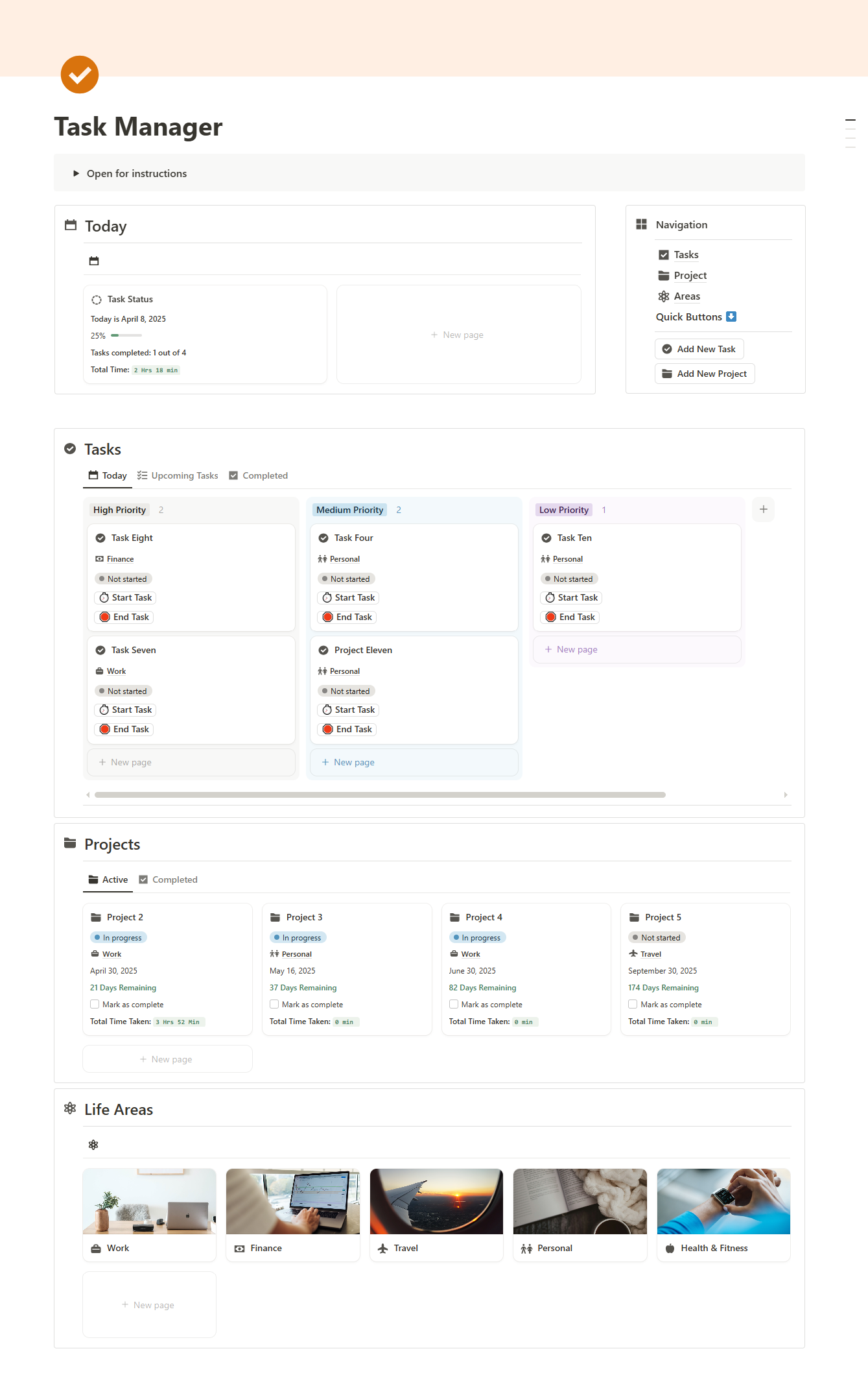Click the Navigation grid icon
This screenshot has width=868, height=1375.
point(642,224)
